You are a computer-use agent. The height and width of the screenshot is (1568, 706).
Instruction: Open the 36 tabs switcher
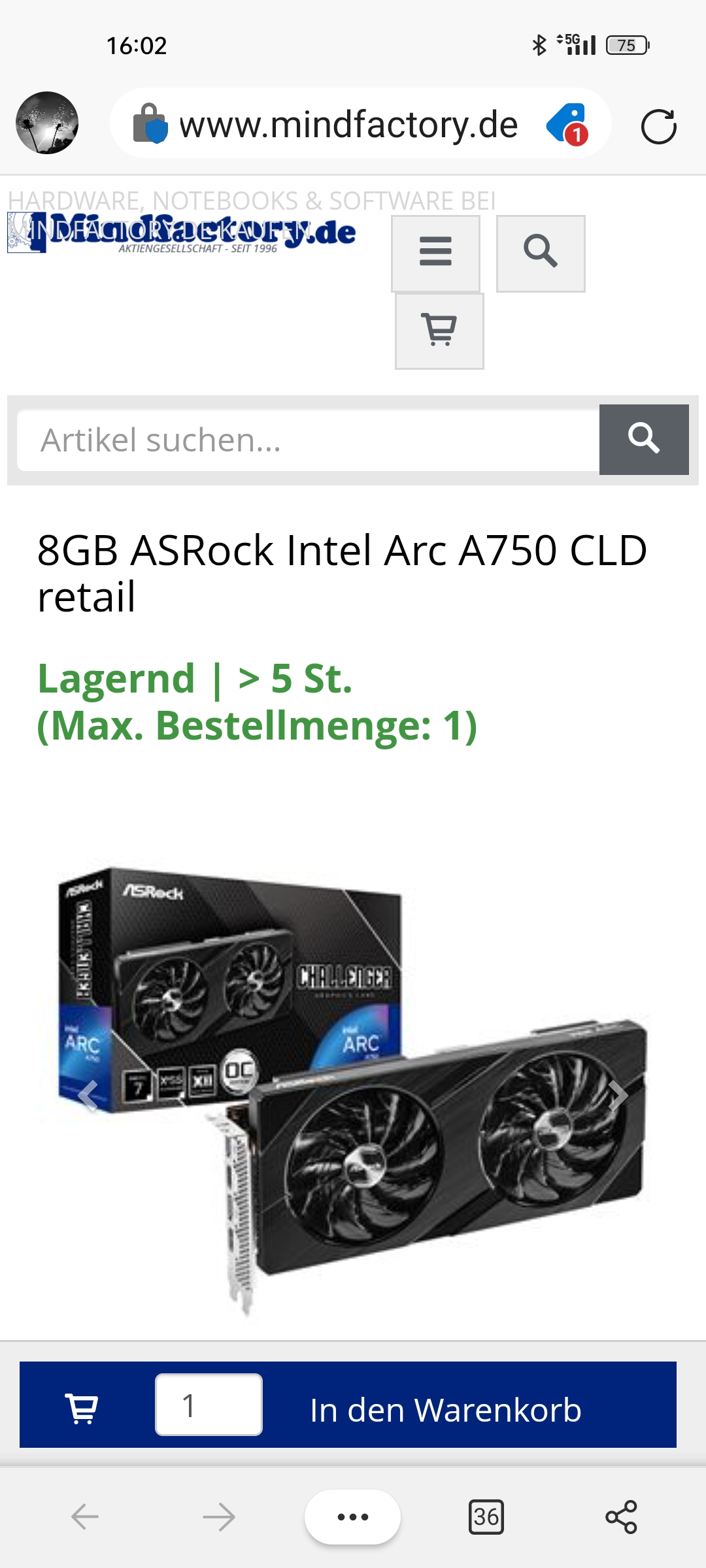[486, 1516]
